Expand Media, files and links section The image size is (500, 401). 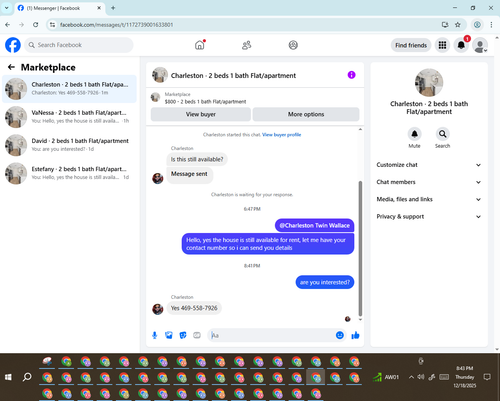pos(429,199)
